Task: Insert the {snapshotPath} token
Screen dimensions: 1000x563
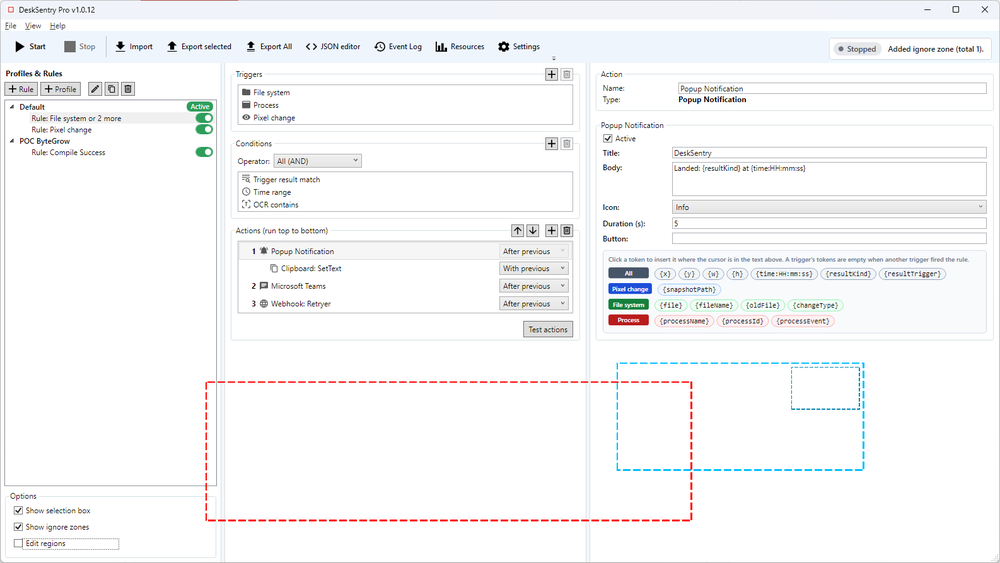Action: pos(688,289)
